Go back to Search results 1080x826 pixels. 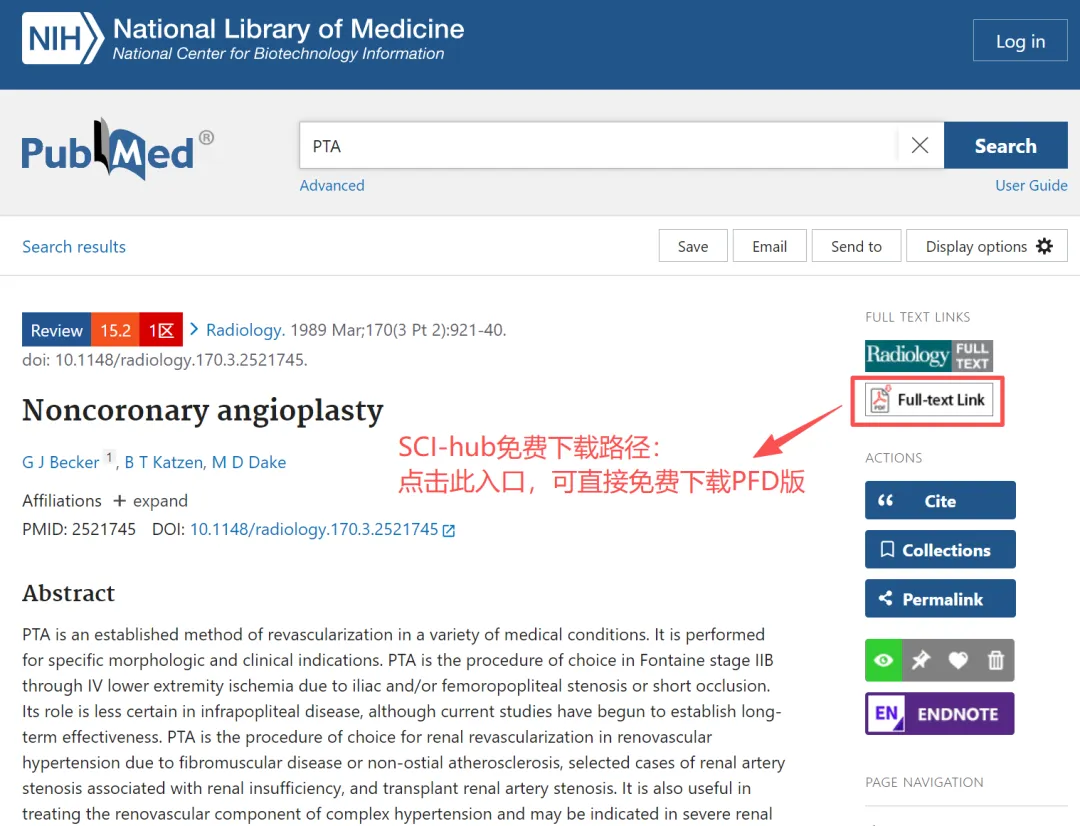coord(74,247)
